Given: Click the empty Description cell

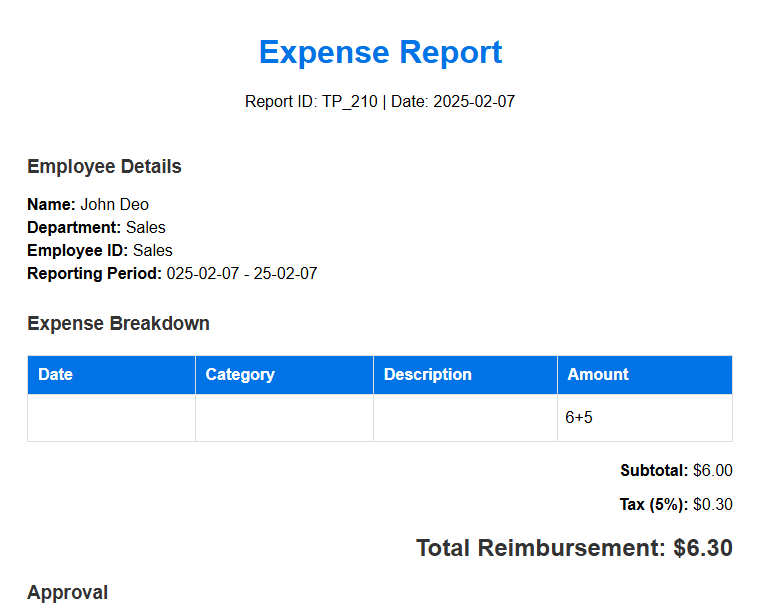Looking at the screenshot, I should pos(465,418).
